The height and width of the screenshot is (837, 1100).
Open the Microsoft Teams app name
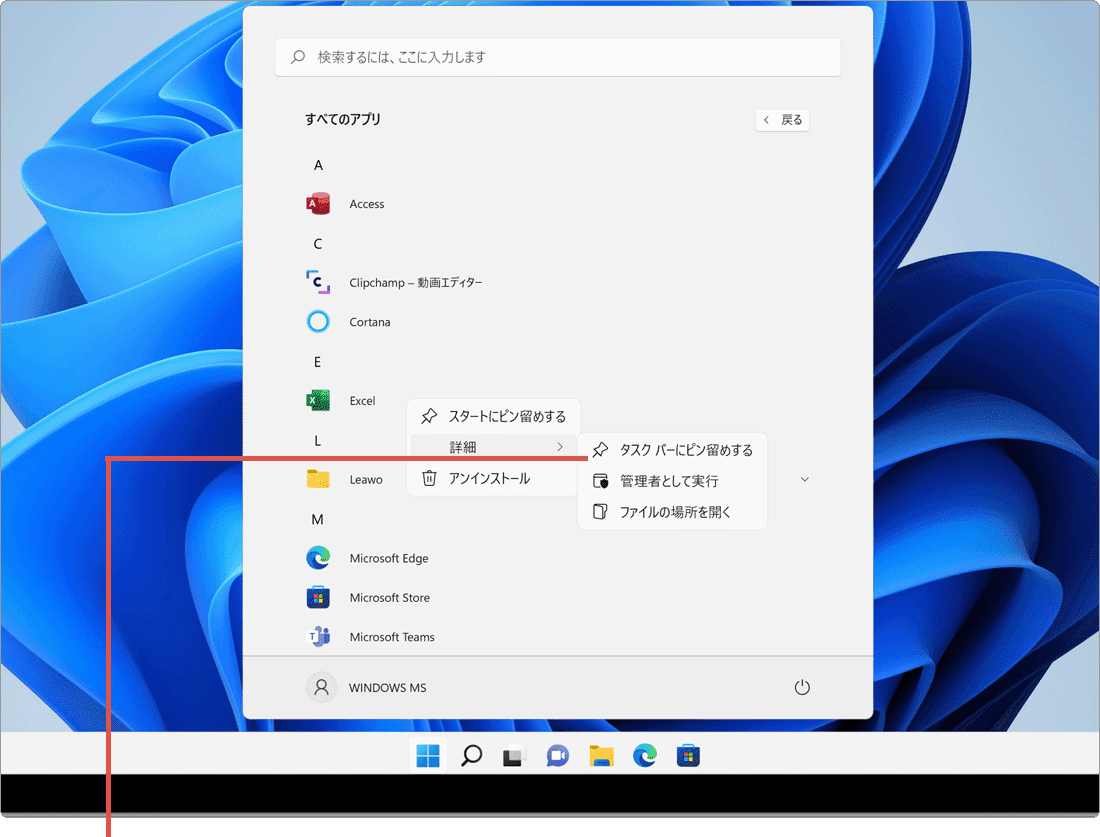click(392, 637)
